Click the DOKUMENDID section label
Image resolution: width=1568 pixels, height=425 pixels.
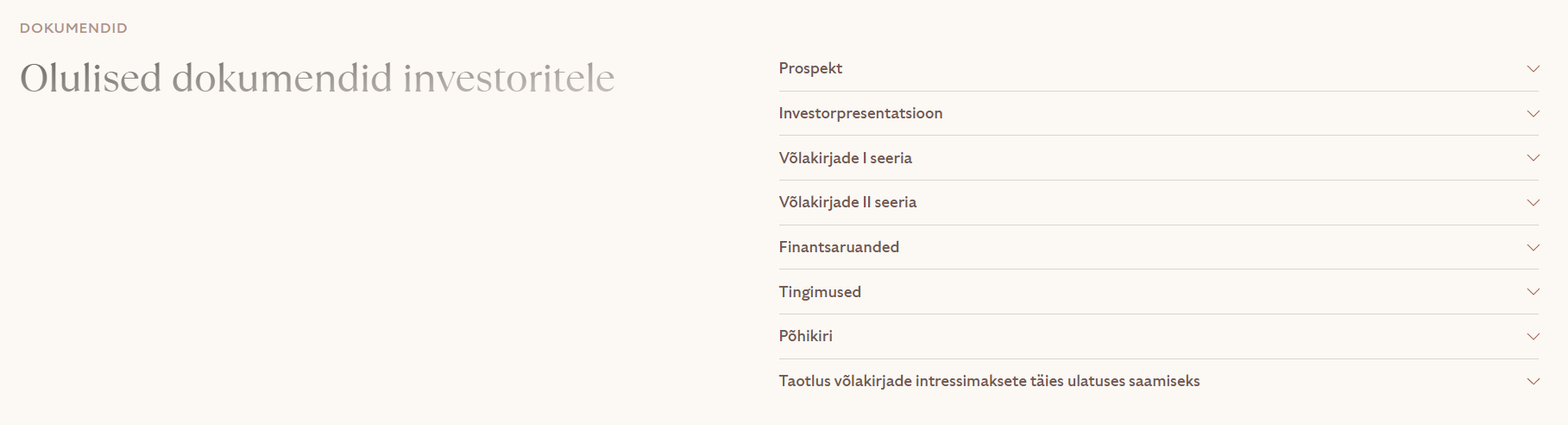73,29
